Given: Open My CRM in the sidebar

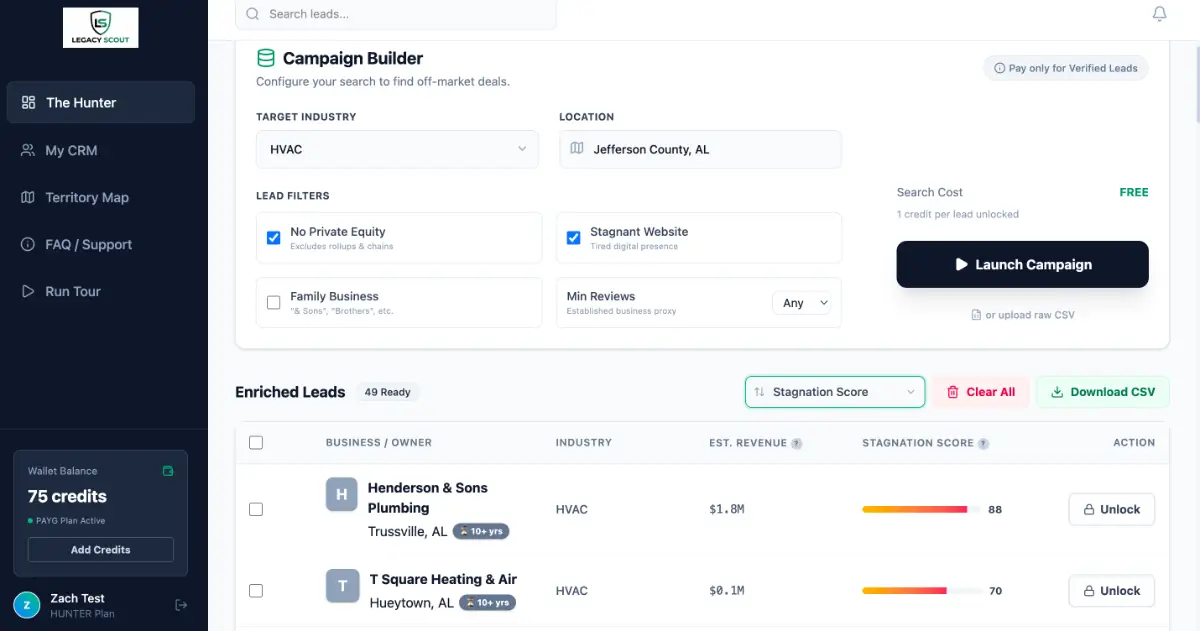Looking at the screenshot, I should click(x=71, y=150).
